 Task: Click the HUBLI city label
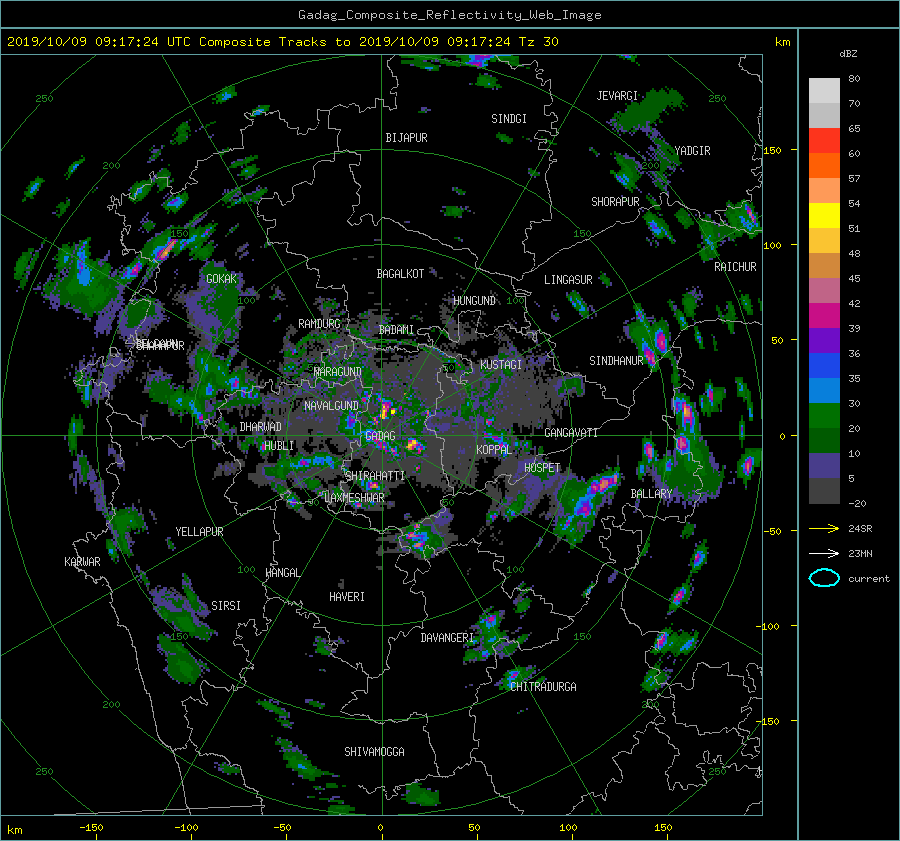pyautogui.click(x=279, y=446)
